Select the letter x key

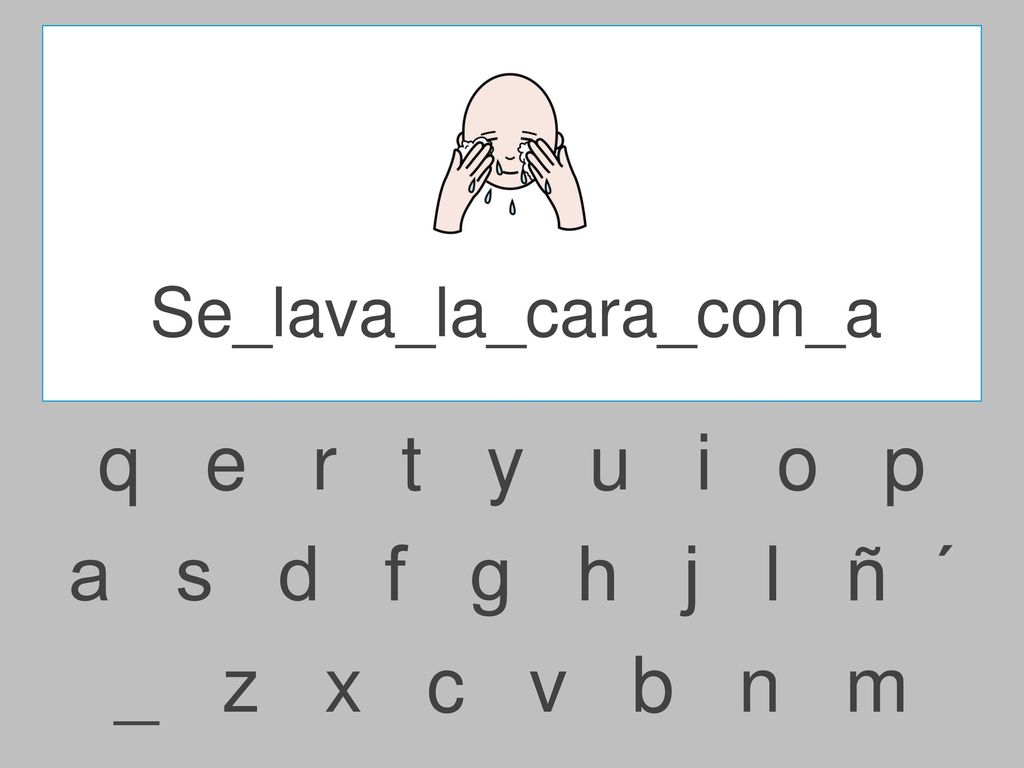343,690
